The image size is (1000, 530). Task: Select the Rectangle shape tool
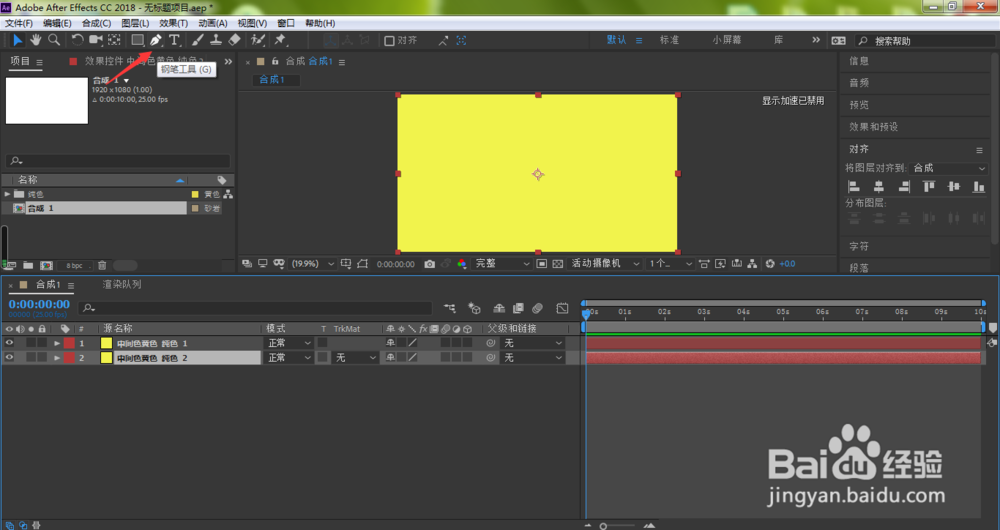pos(137,40)
